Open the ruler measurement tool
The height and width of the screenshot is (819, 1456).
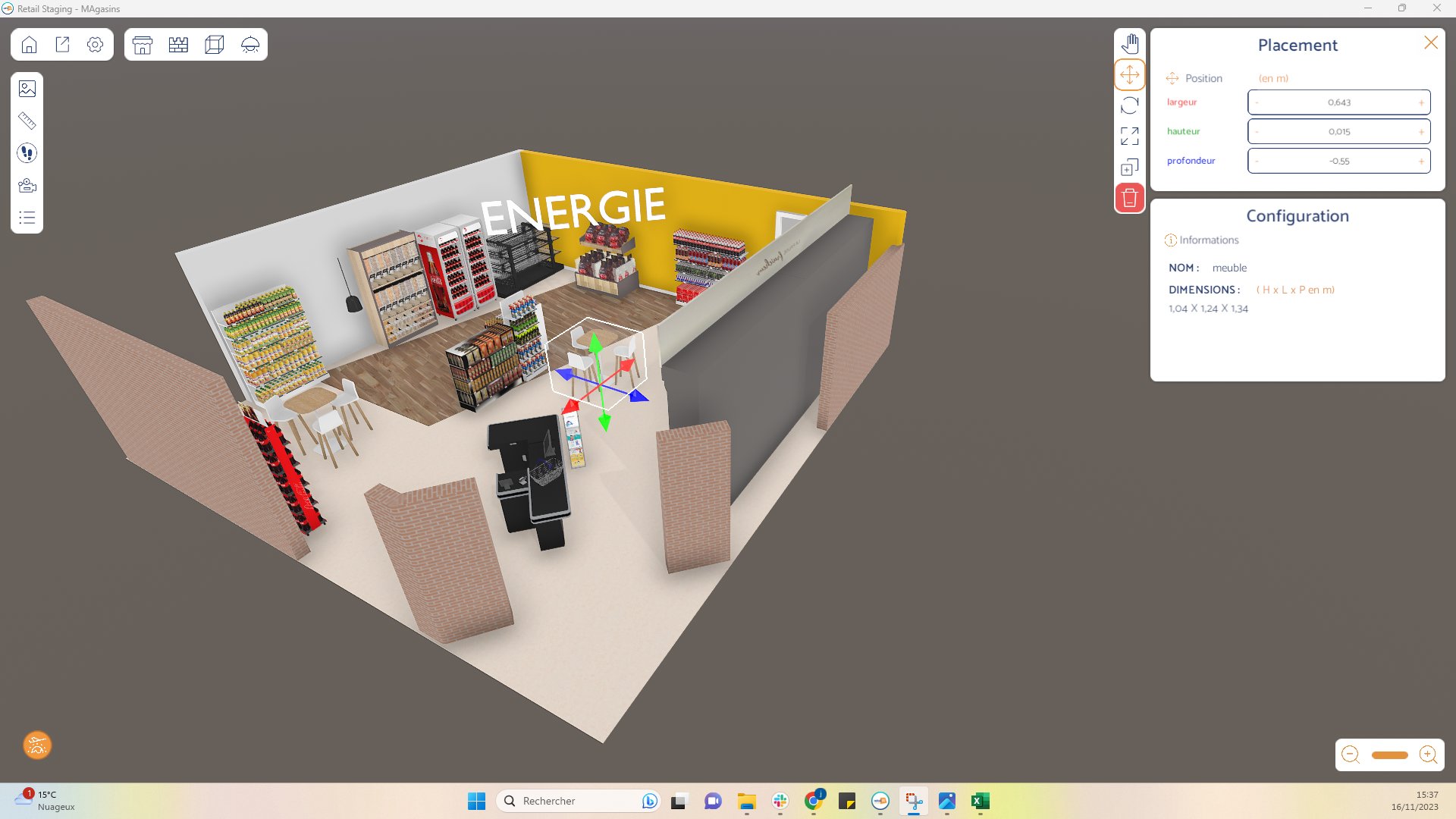click(x=27, y=120)
